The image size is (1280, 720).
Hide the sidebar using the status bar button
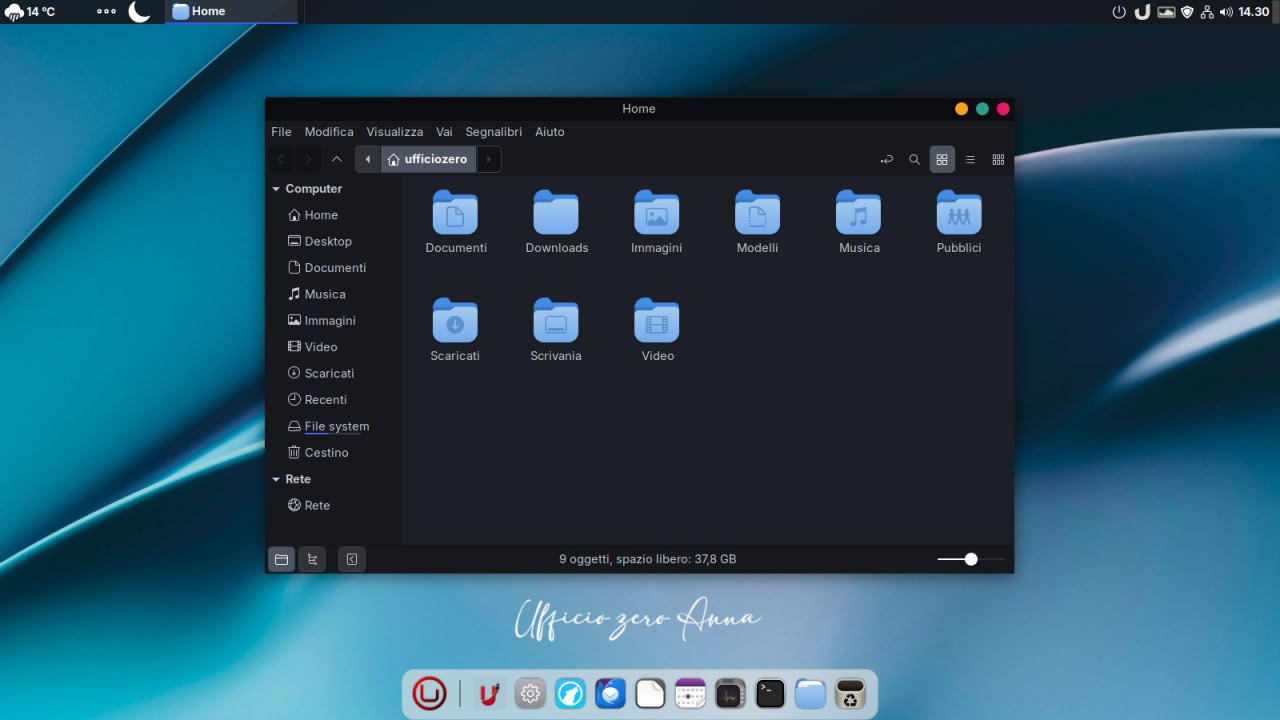352,560
